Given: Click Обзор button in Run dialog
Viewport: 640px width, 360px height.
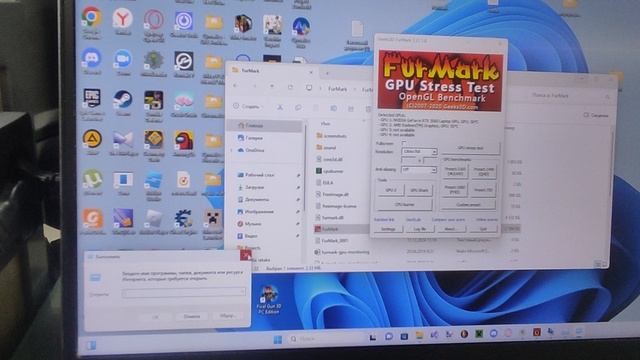Looking at the screenshot, I should (227, 316).
